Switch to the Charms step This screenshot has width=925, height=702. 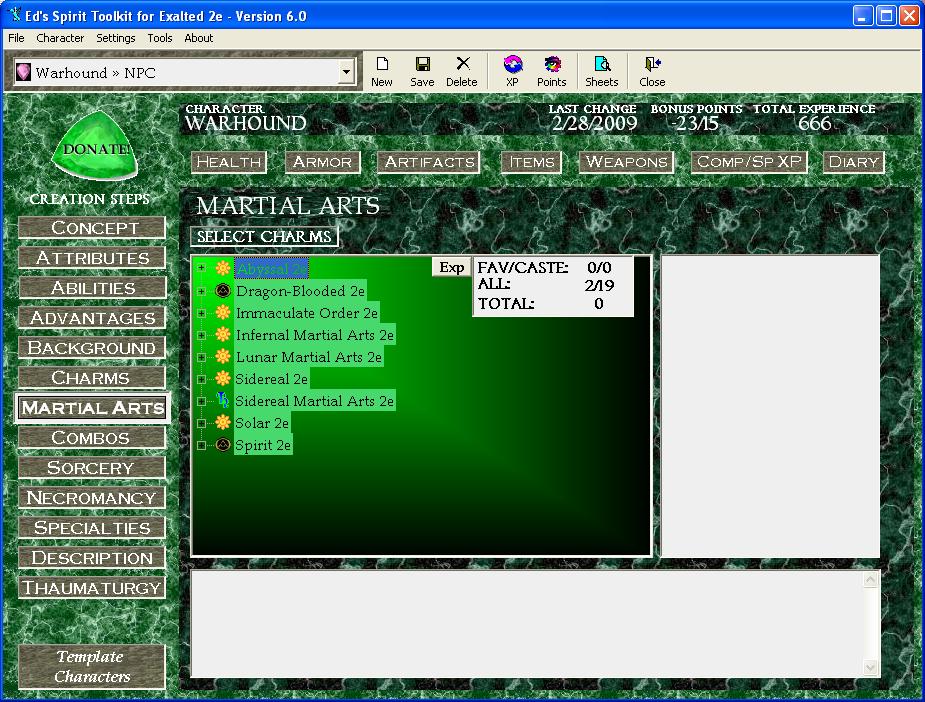92,378
